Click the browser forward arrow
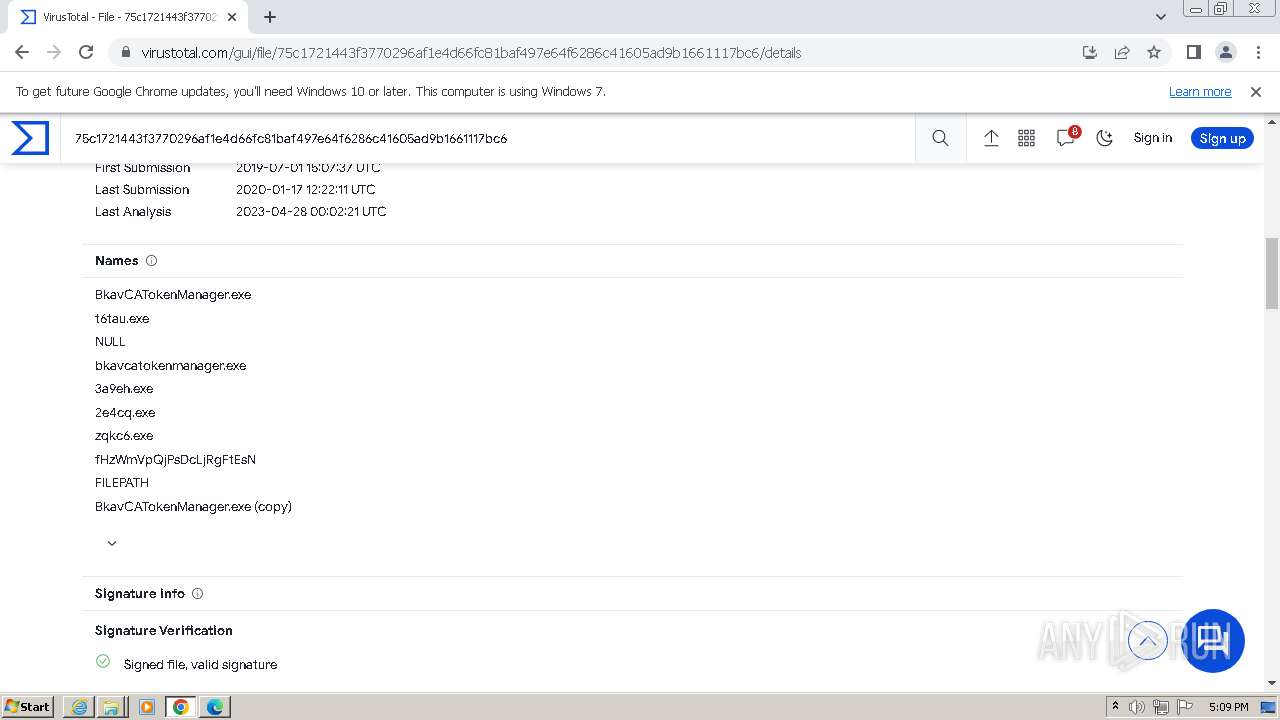Screen dimensions: 1280x720 (54, 52)
